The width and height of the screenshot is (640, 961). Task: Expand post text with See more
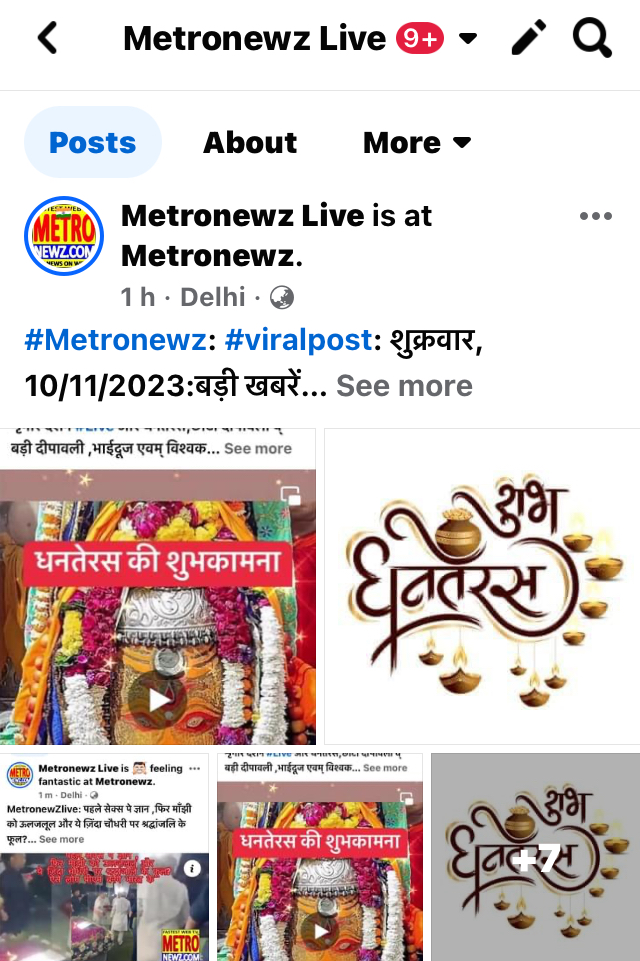(405, 386)
